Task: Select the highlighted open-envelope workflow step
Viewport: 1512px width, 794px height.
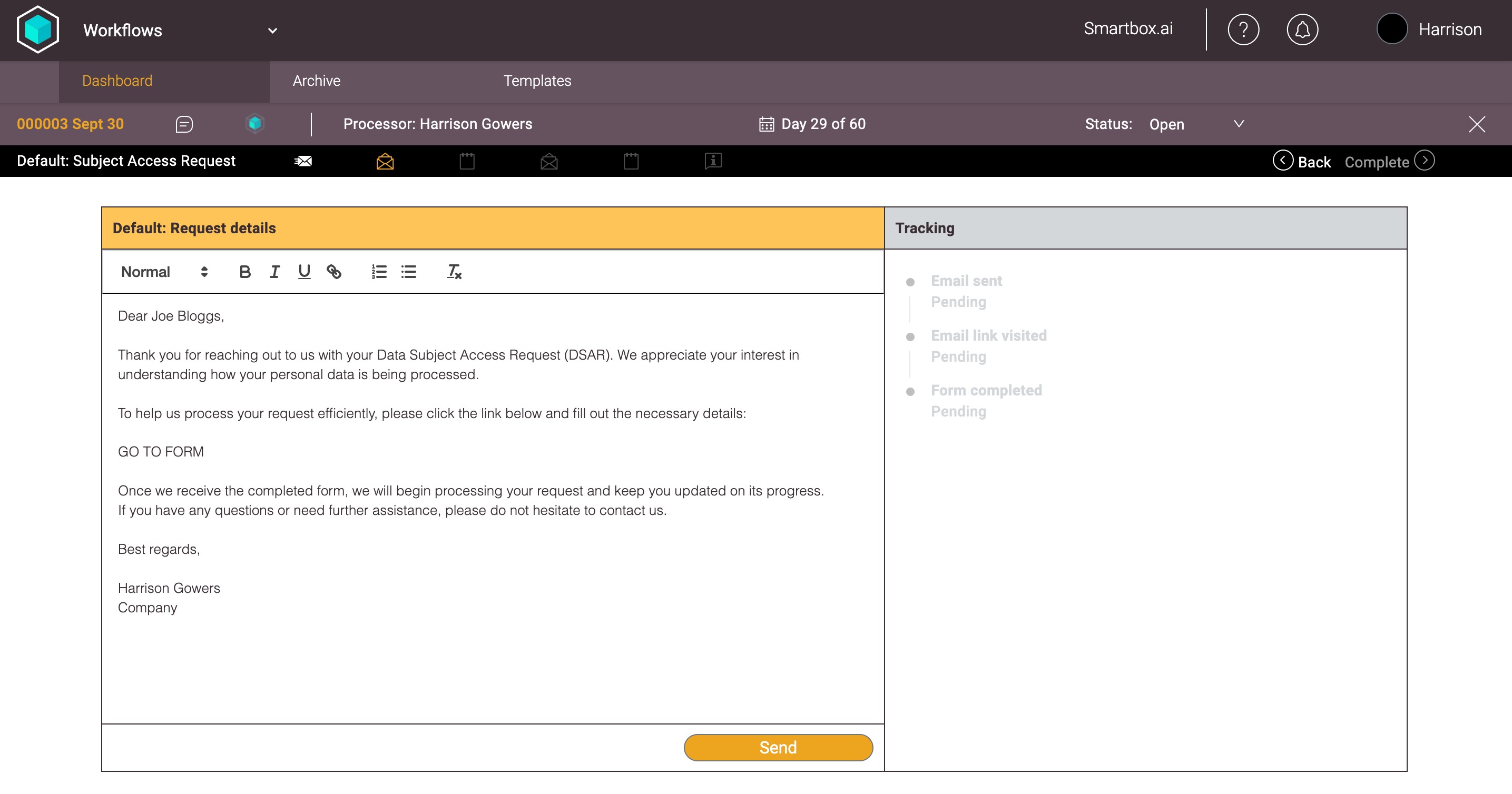Action: point(385,161)
